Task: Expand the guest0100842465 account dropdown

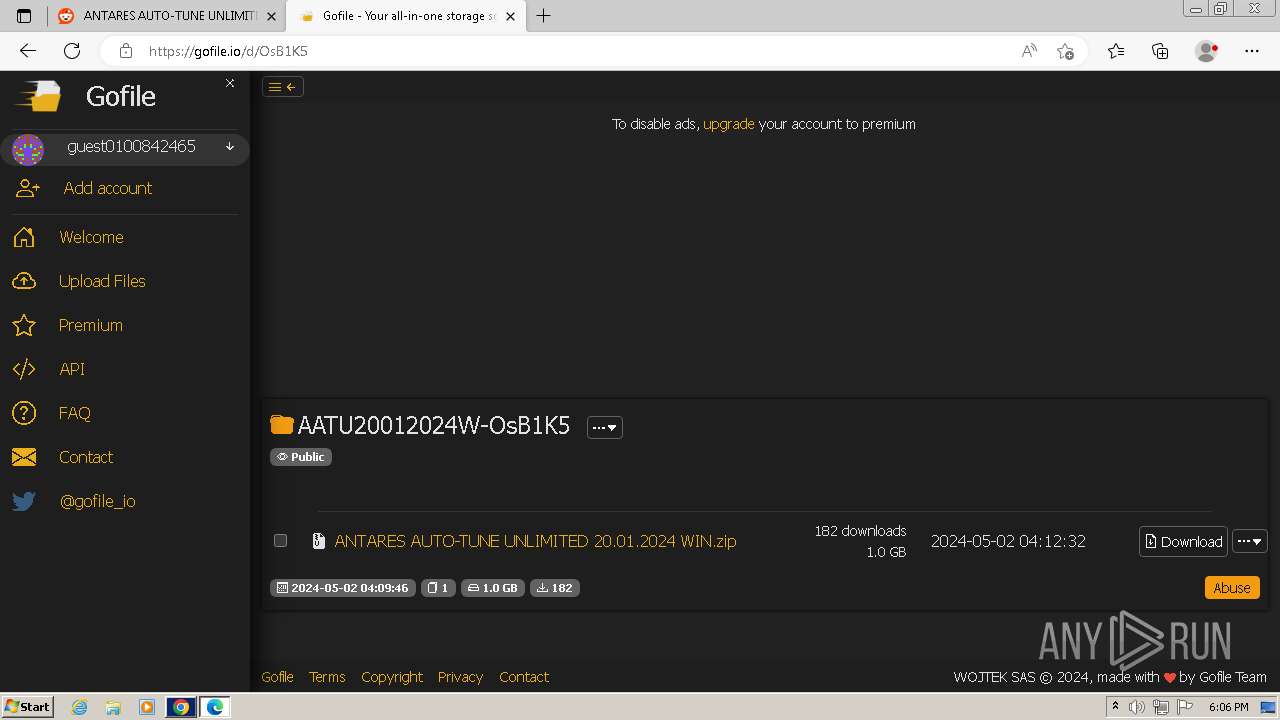Action: click(x=230, y=146)
